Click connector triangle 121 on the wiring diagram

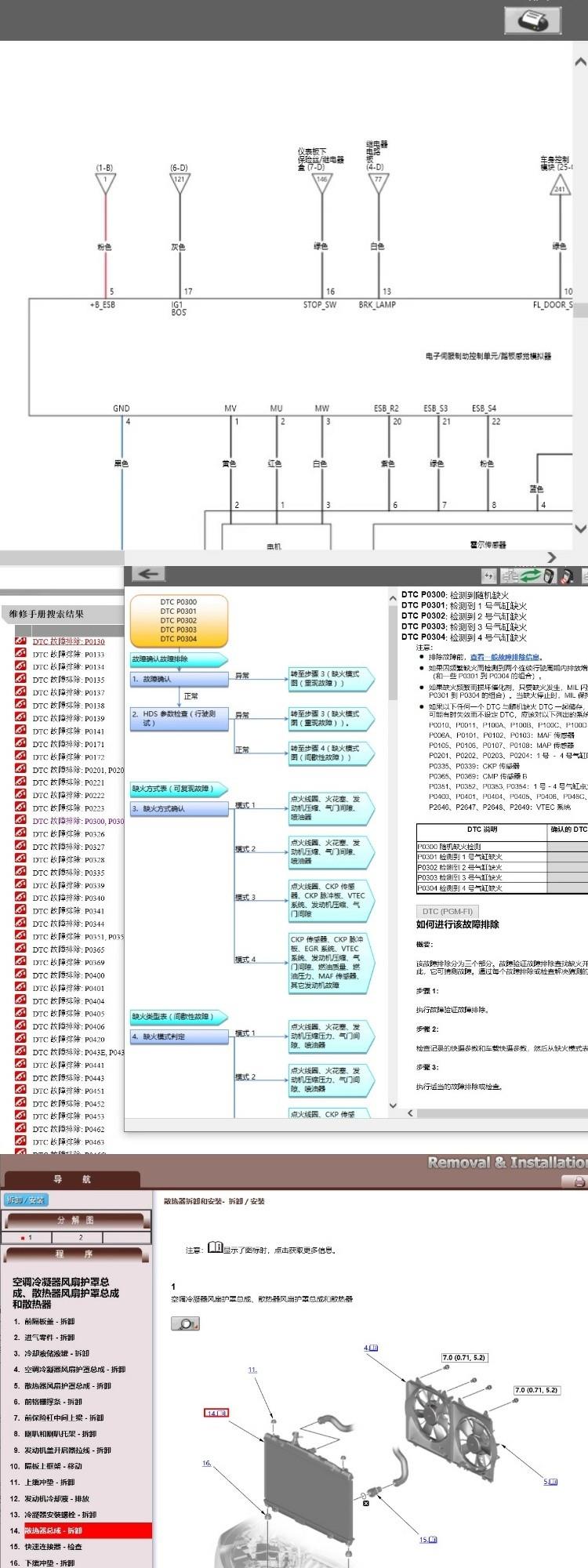(180, 182)
